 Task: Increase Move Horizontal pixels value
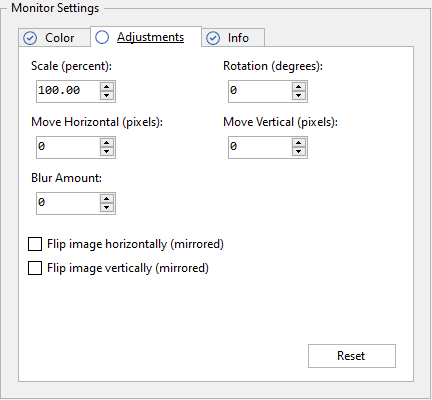(x=107, y=143)
